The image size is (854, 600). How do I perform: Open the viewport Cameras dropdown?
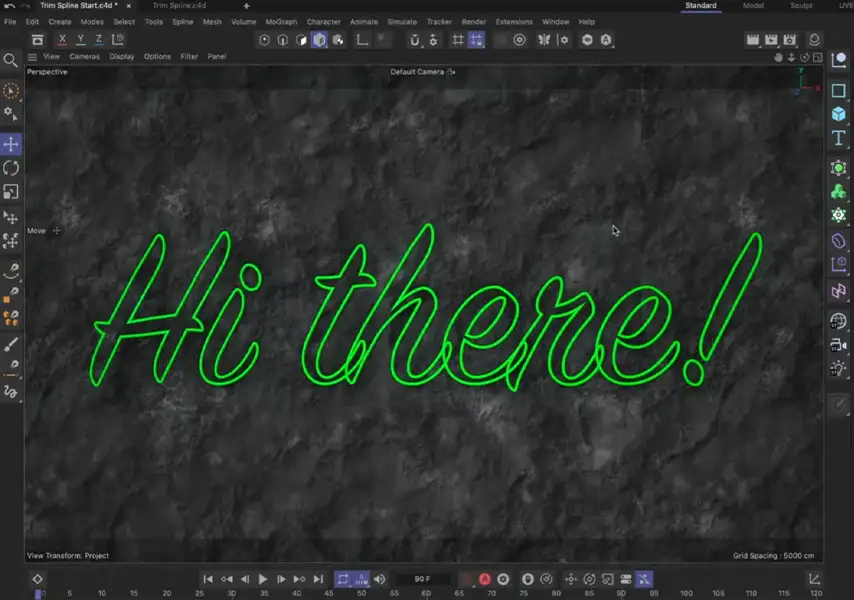84,57
